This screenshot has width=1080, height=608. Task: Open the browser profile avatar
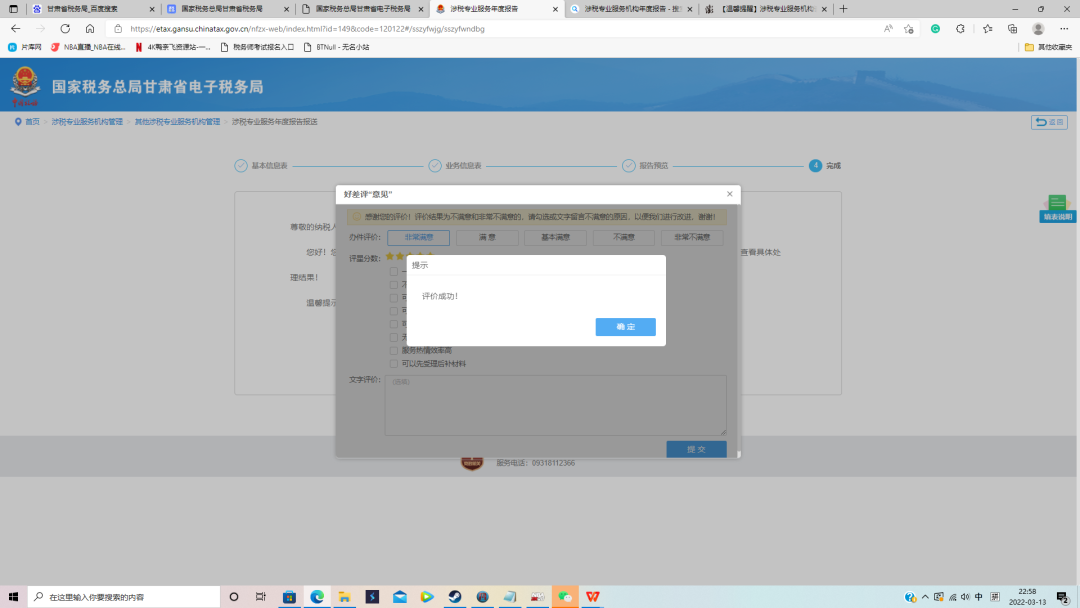coord(1038,29)
